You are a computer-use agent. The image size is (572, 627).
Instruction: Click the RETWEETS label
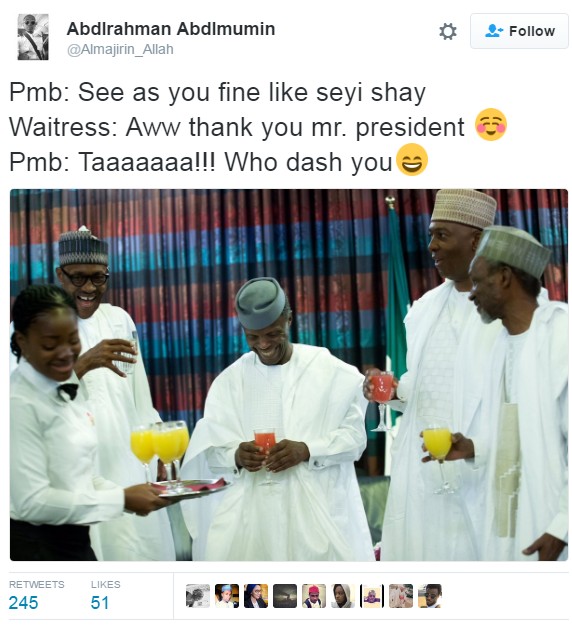(37, 584)
